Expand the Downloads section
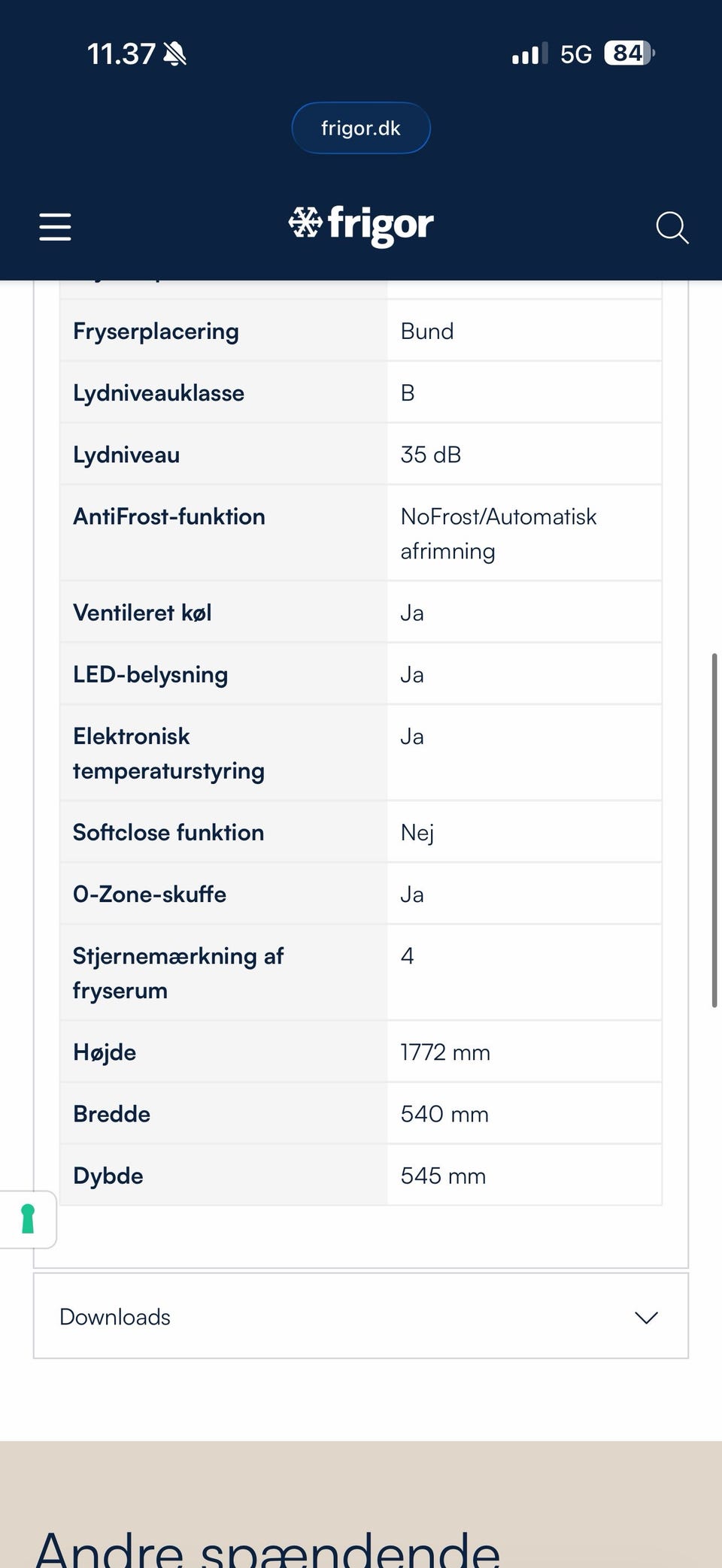The height and width of the screenshot is (1568, 722). [115, 1317]
